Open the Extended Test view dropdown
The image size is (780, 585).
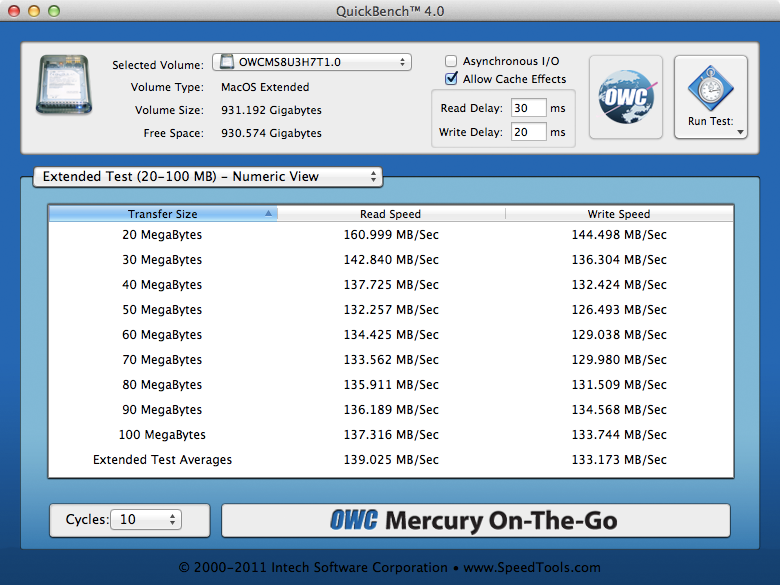[208, 177]
